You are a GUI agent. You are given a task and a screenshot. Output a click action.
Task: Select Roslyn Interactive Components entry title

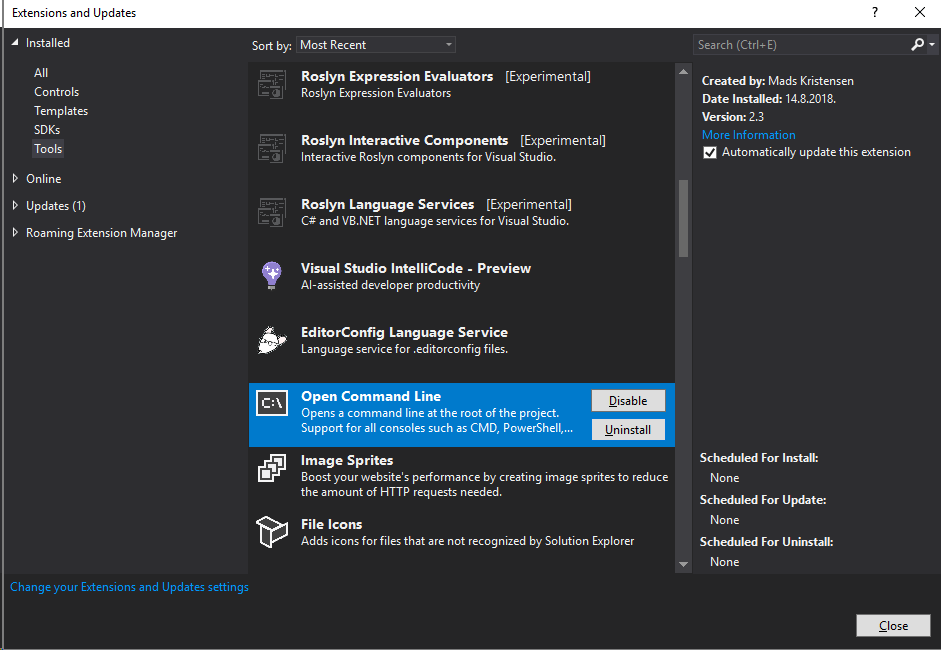pyautogui.click(x=404, y=140)
